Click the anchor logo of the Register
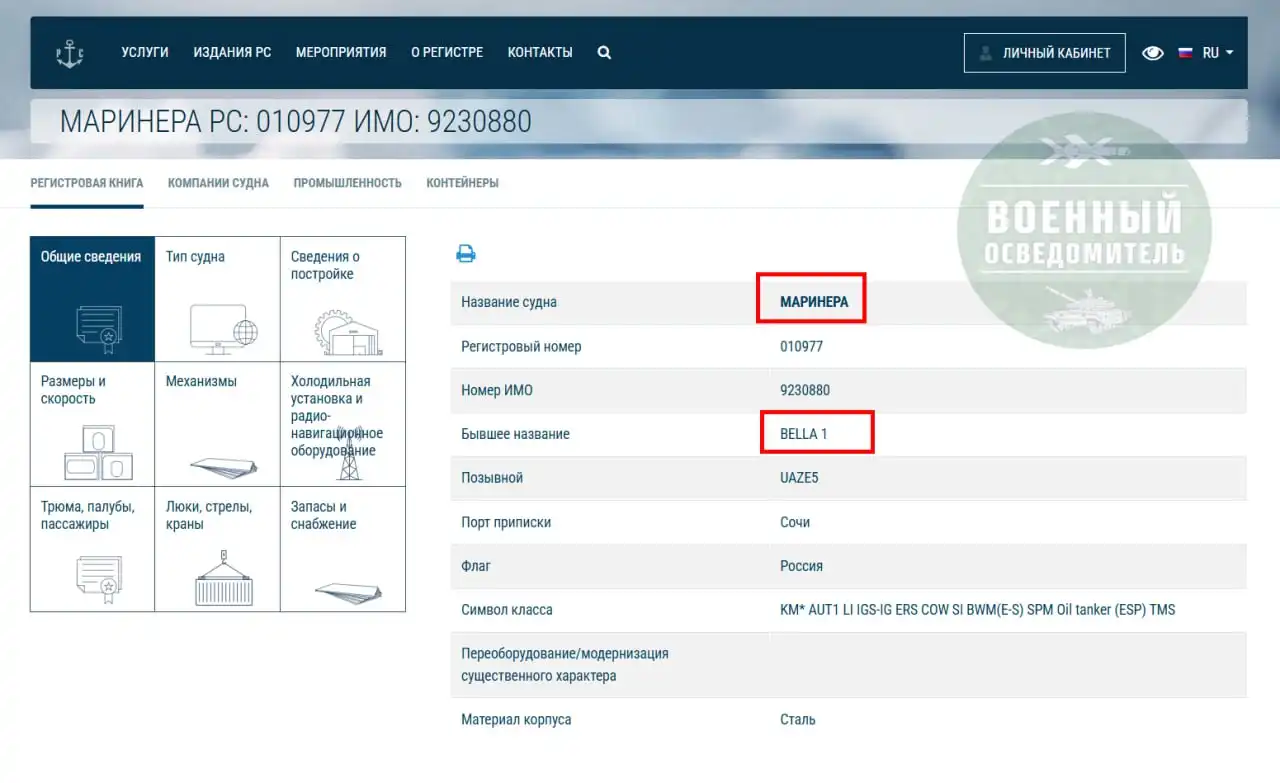1280x783 pixels. pos(70,52)
